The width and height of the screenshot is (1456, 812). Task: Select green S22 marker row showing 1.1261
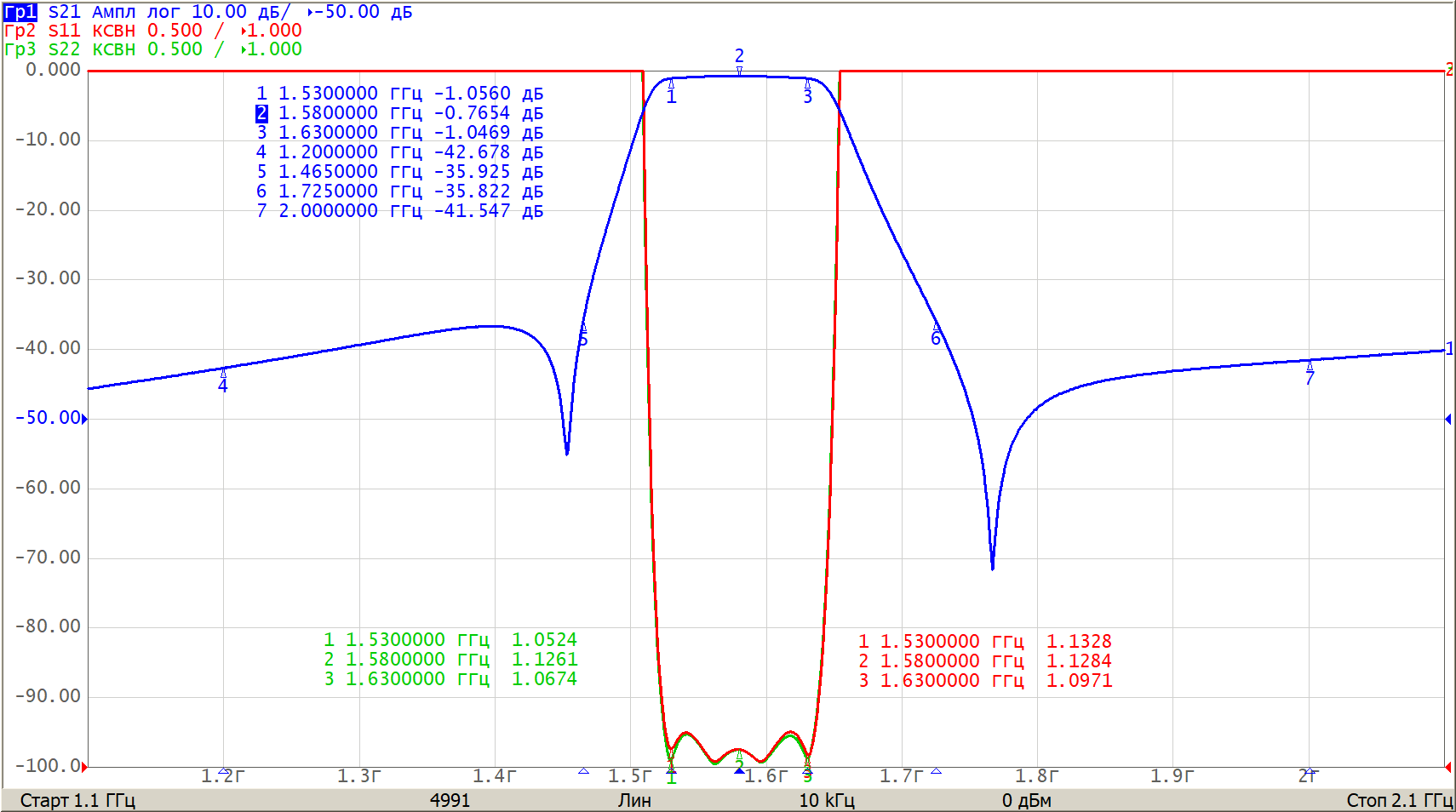(450, 660)
